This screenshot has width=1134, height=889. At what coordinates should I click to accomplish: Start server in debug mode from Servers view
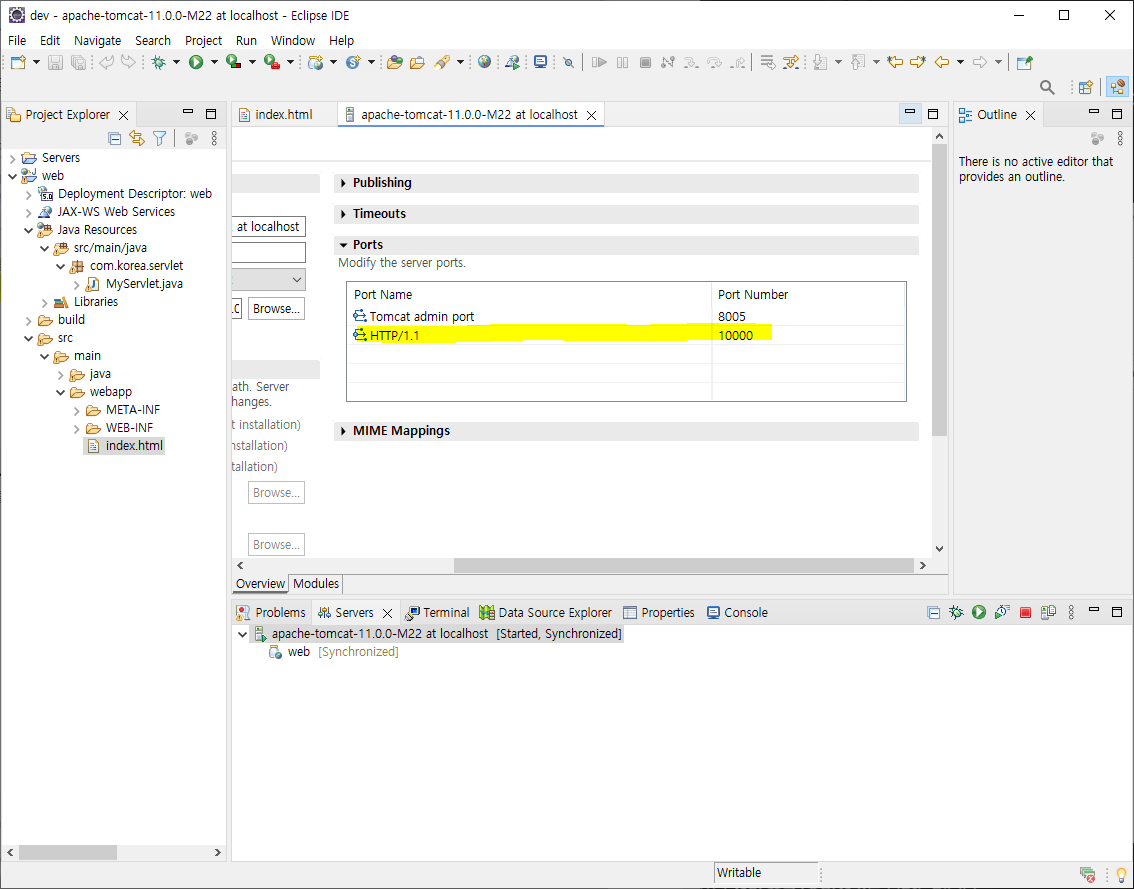[956, 613]
